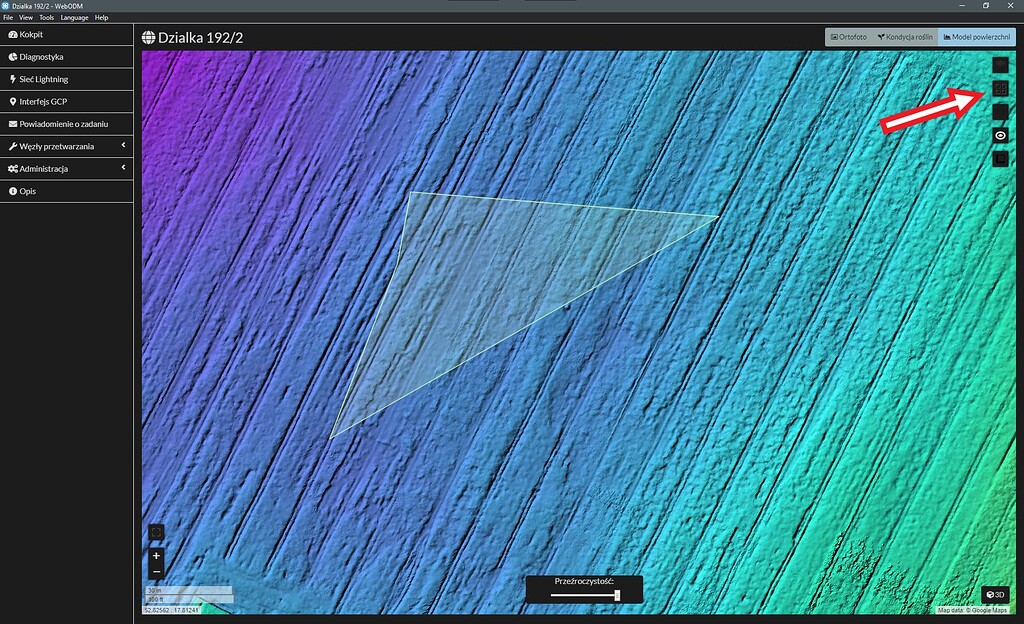1024x624 pixels.
Task: Select the Kokpit dashboard icon
Action: point(12,34)
